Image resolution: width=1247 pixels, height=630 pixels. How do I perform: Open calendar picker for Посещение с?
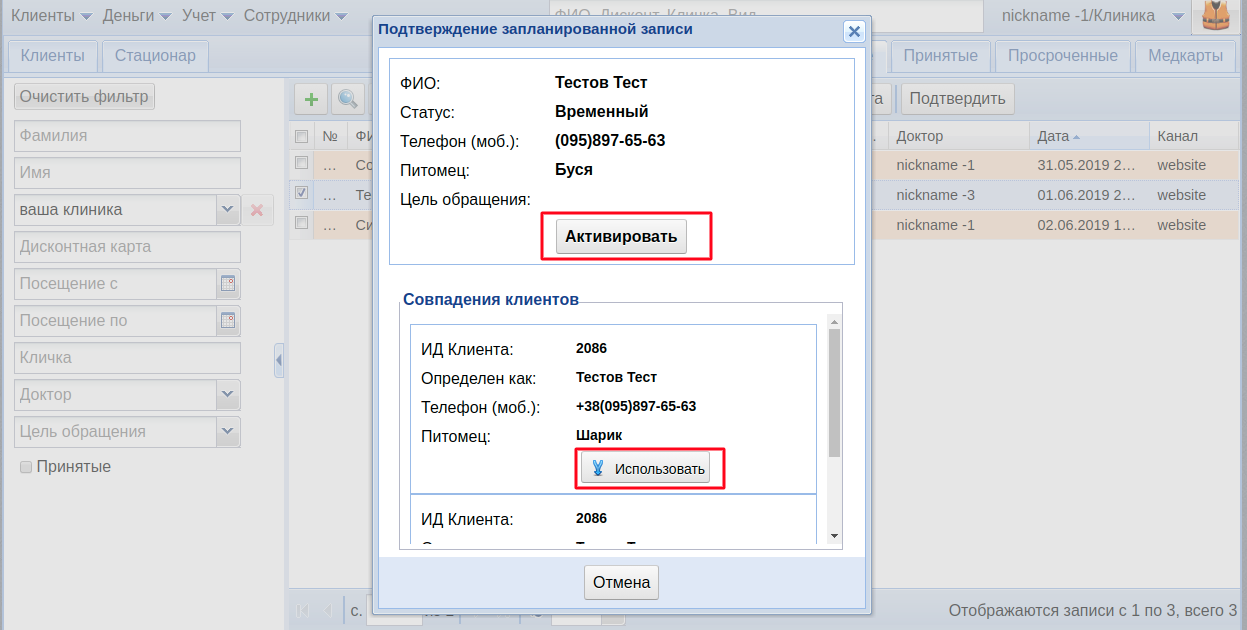[x=228, y=284]
